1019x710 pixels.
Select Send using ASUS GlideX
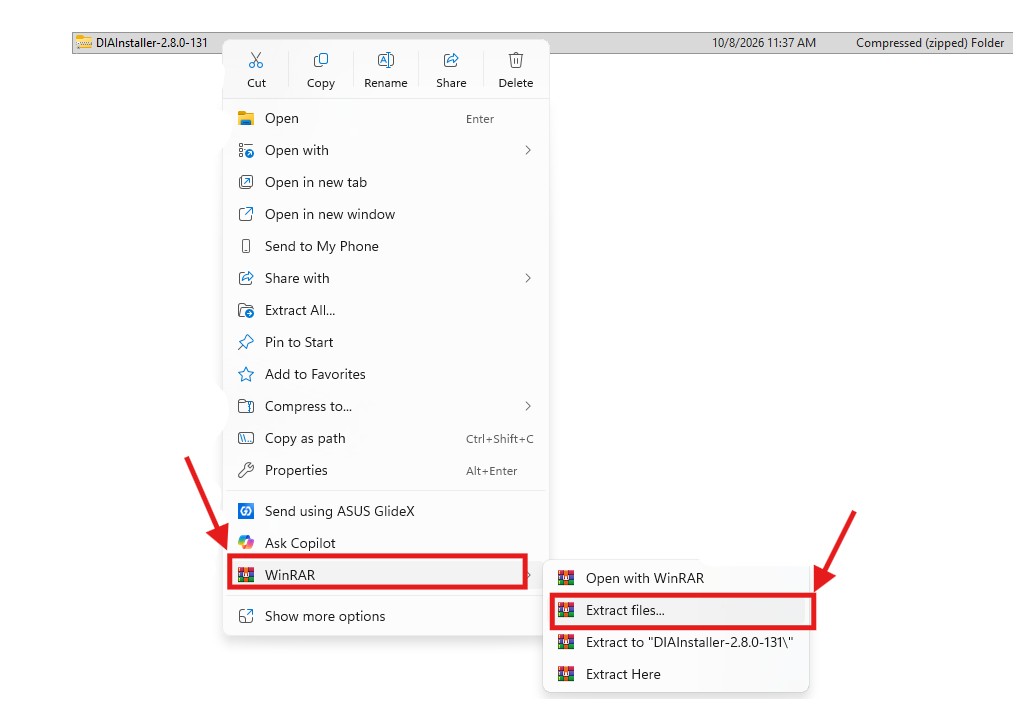(x=386, y=511)
